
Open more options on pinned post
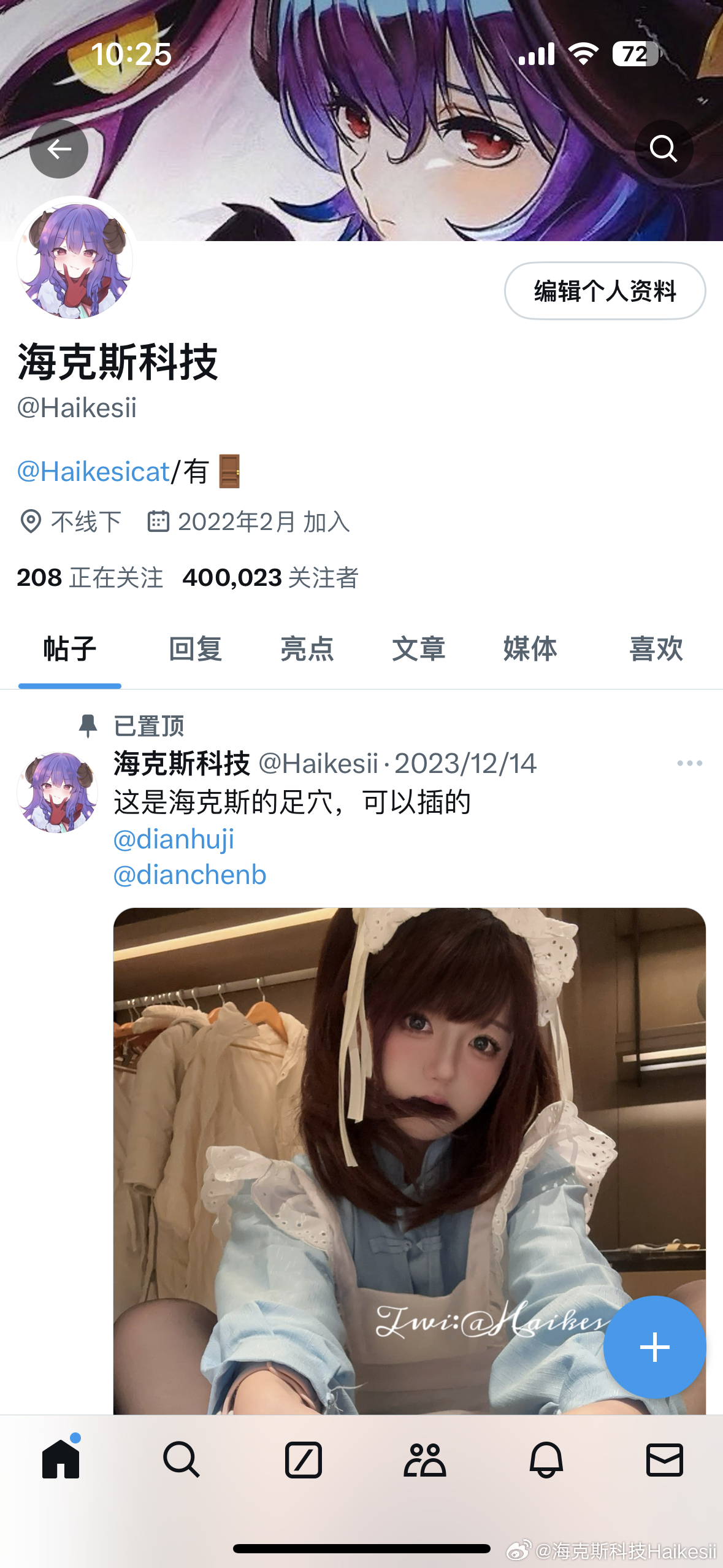689,763
